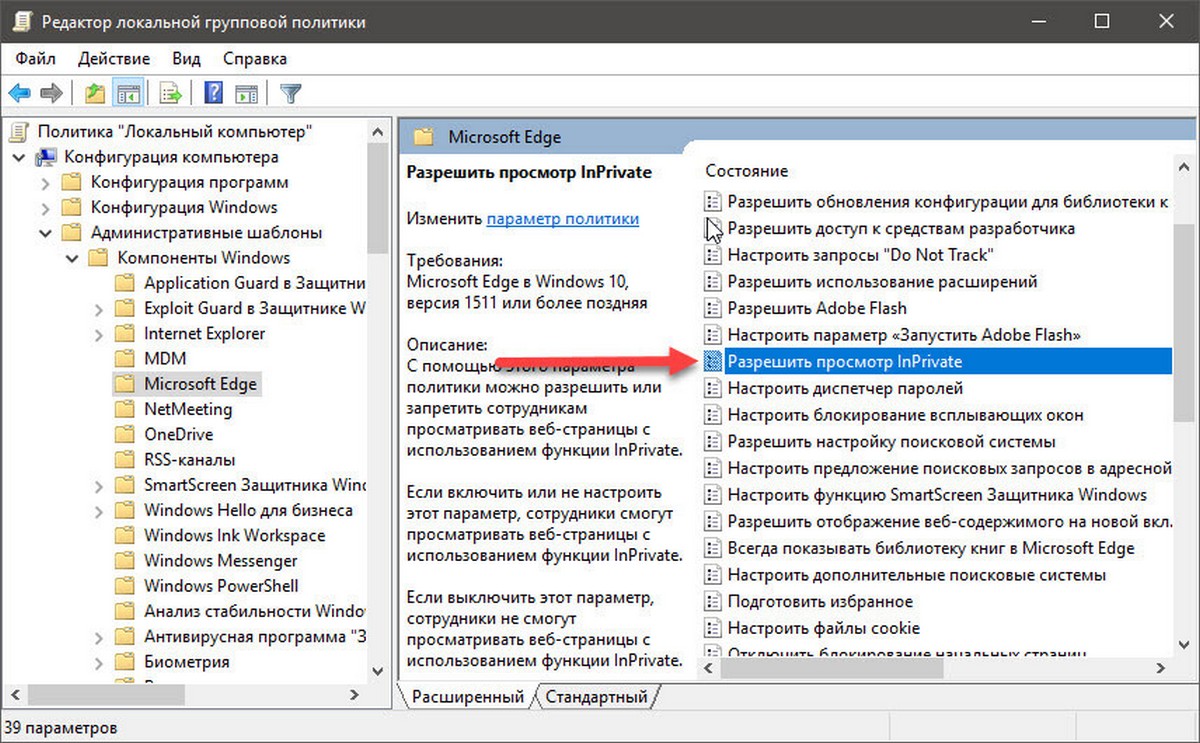Collapse "Компоненты Windows" node
Screen dimensions: 1200x743
pos(71,258)
